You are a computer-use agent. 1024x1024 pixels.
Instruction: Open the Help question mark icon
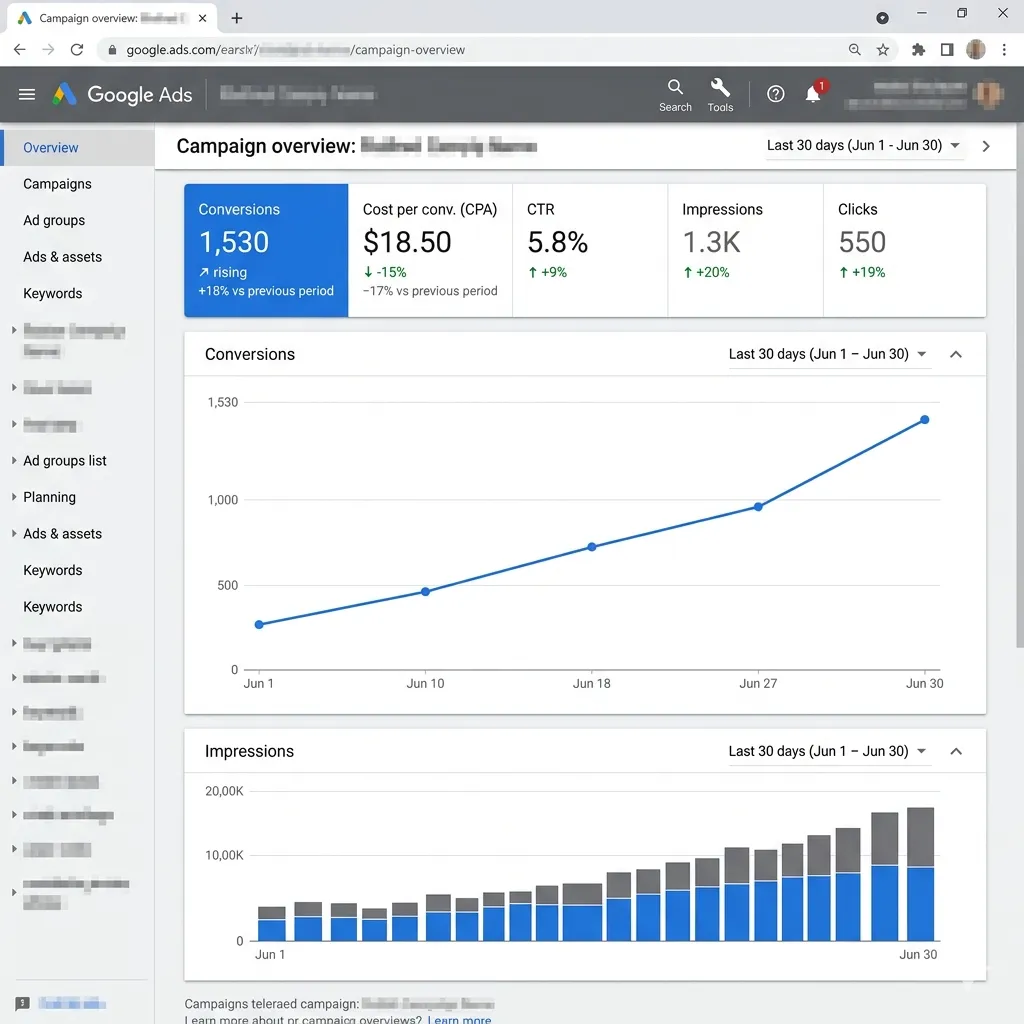[x=775, y=95]
